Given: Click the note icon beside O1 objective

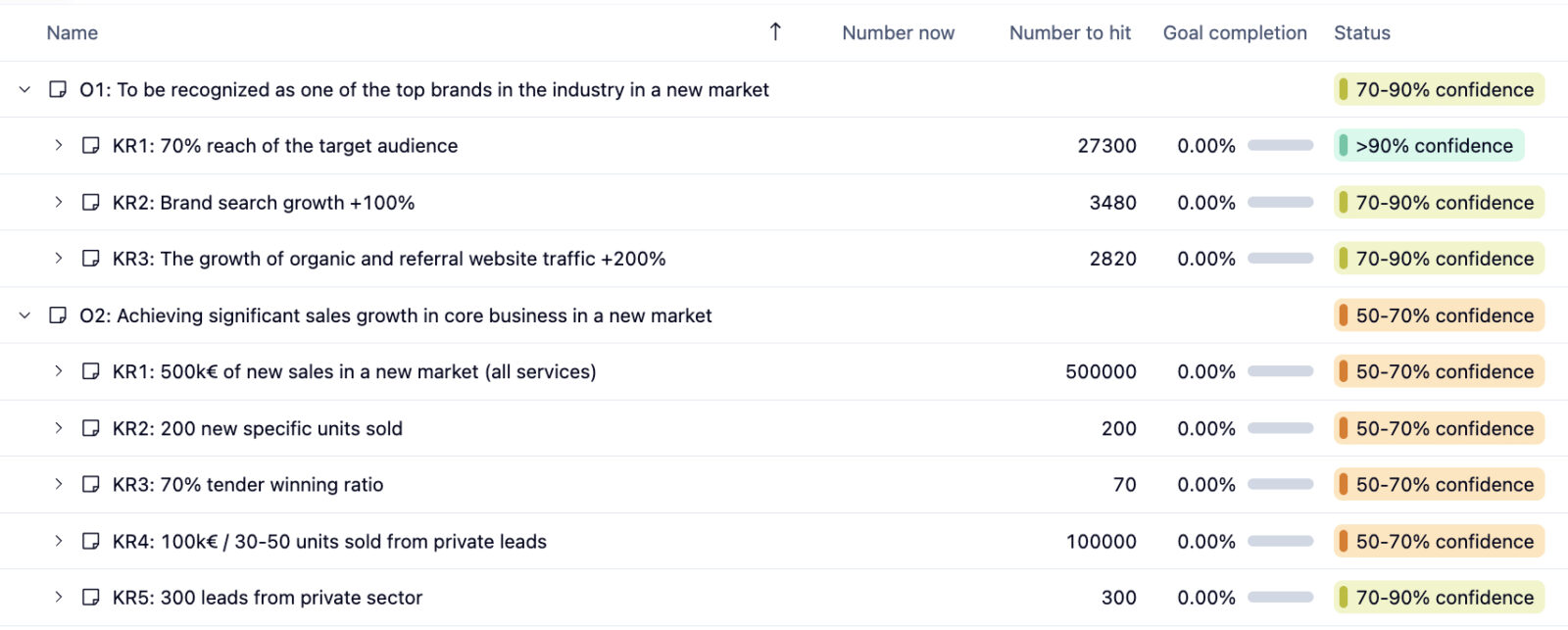Looking at the screenshot, I should point(58,89).
